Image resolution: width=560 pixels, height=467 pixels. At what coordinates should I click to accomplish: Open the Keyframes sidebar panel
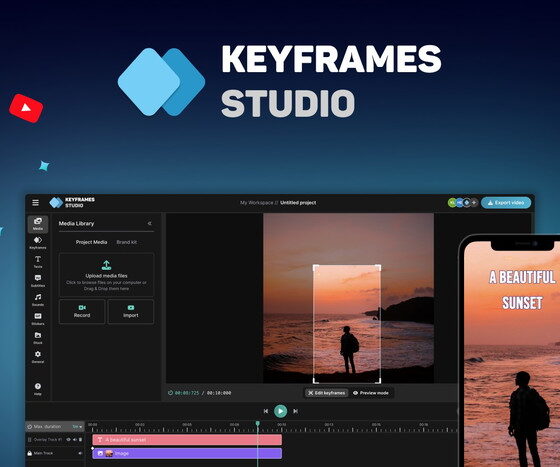pos(38,243)
